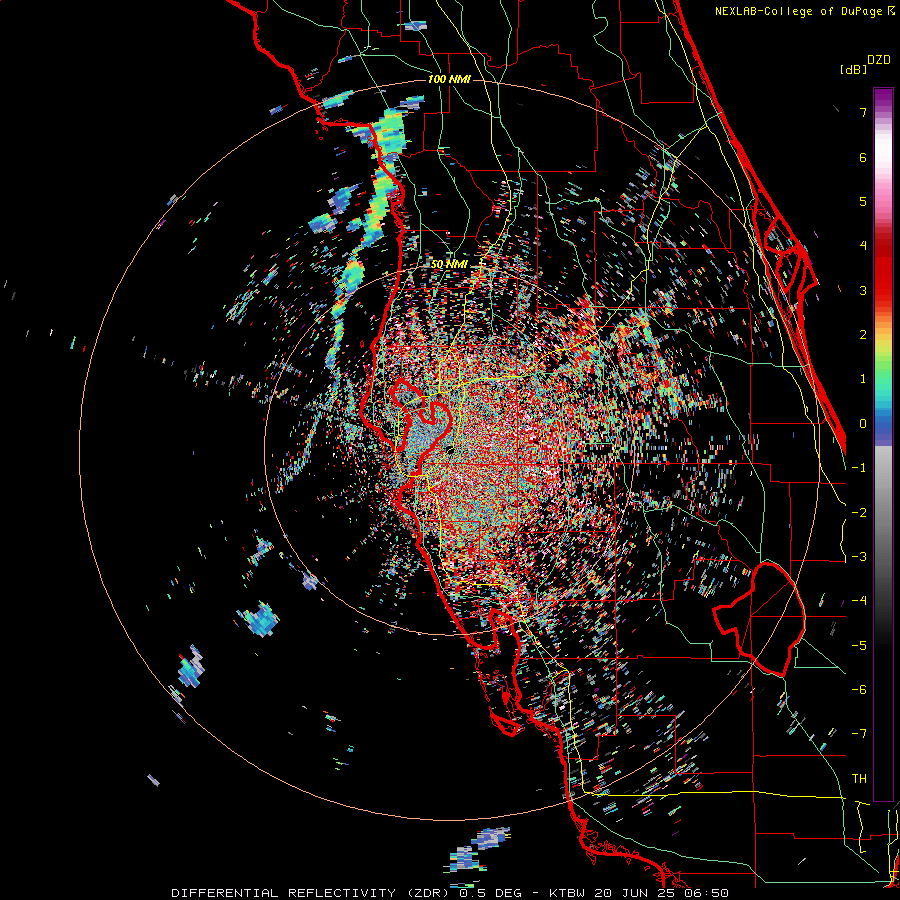This screenshot has width=900, height=900.
Task: Click the 2 value on color scale
Action: pyautogui.click(x=863, y=335)
